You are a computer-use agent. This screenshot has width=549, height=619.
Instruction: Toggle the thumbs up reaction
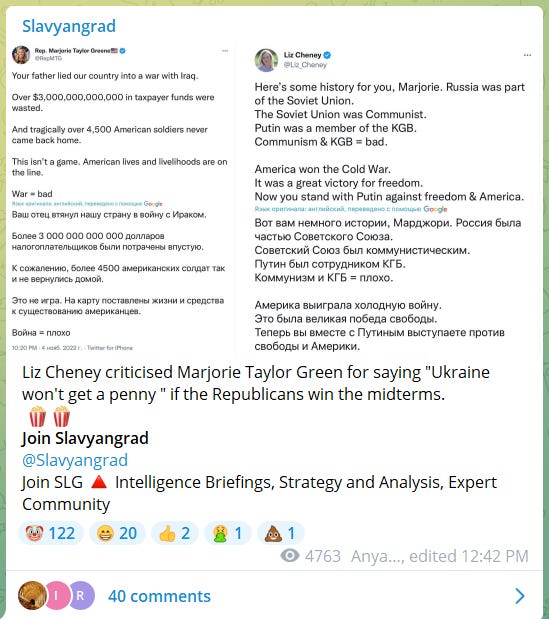coord(174,533)
